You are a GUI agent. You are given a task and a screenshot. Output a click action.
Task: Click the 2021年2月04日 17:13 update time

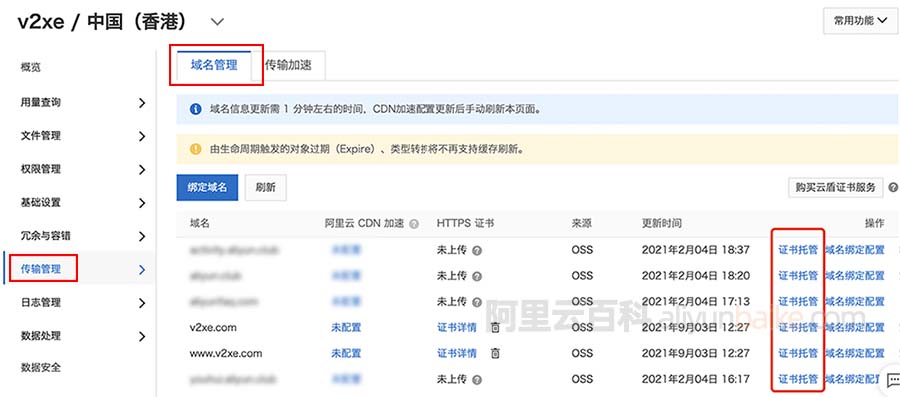tap(696, 302)
